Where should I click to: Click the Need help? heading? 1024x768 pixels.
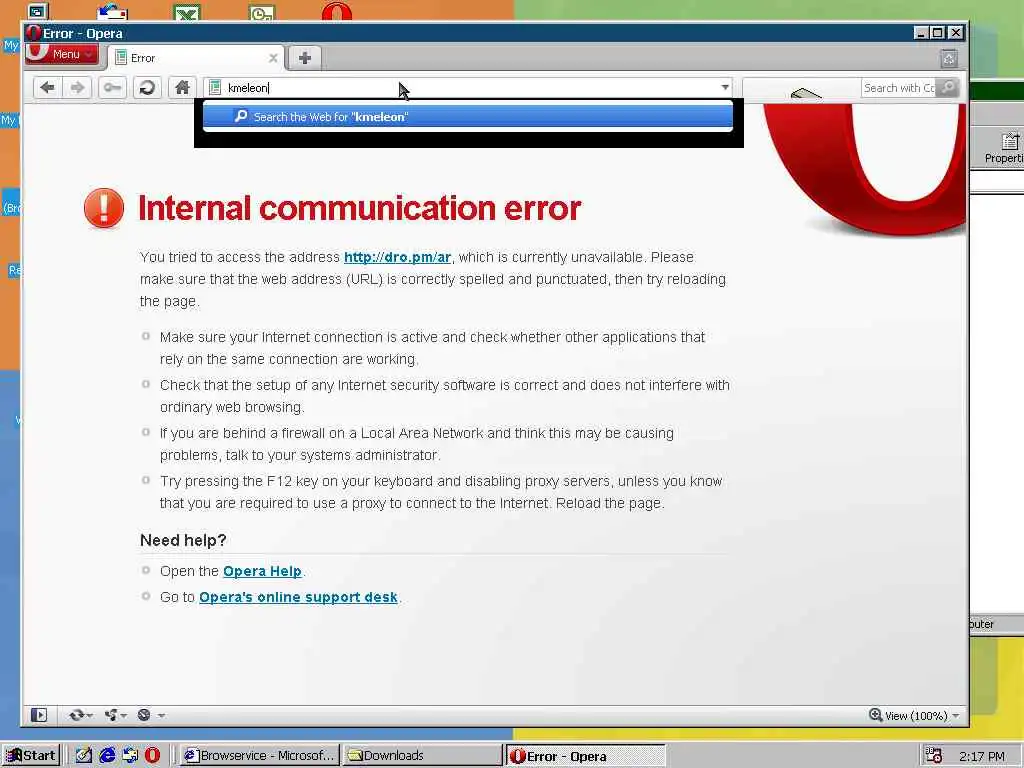[x=183, y=541]
